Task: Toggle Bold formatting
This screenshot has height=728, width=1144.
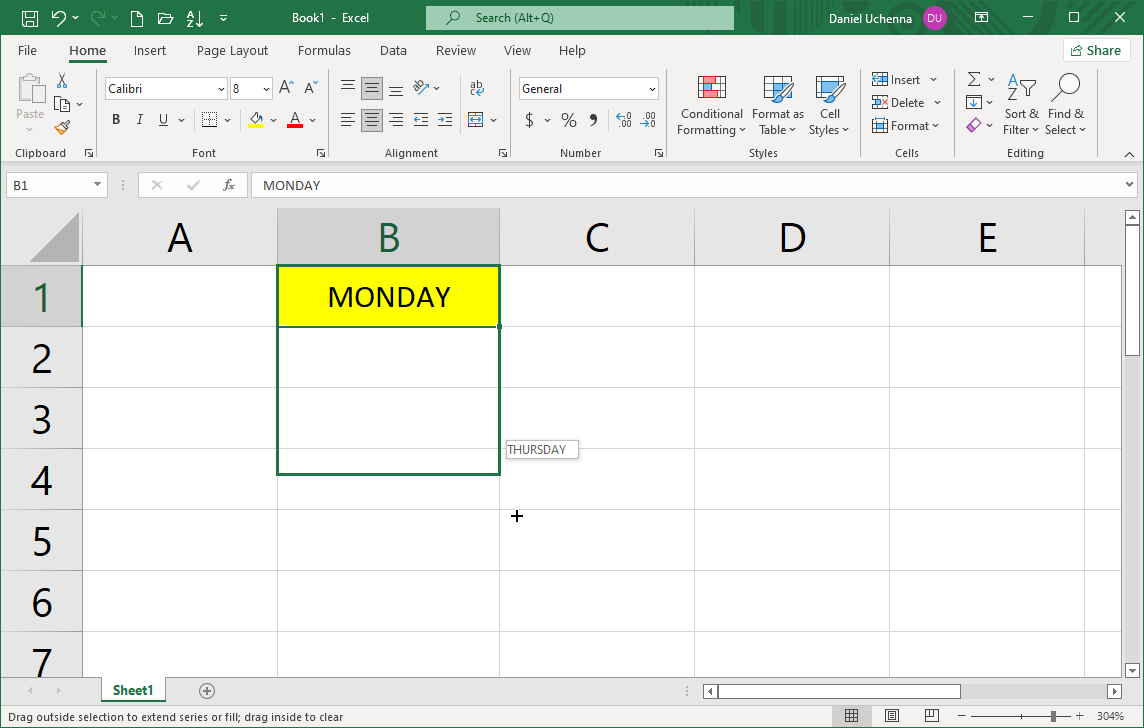Action: 116,120
